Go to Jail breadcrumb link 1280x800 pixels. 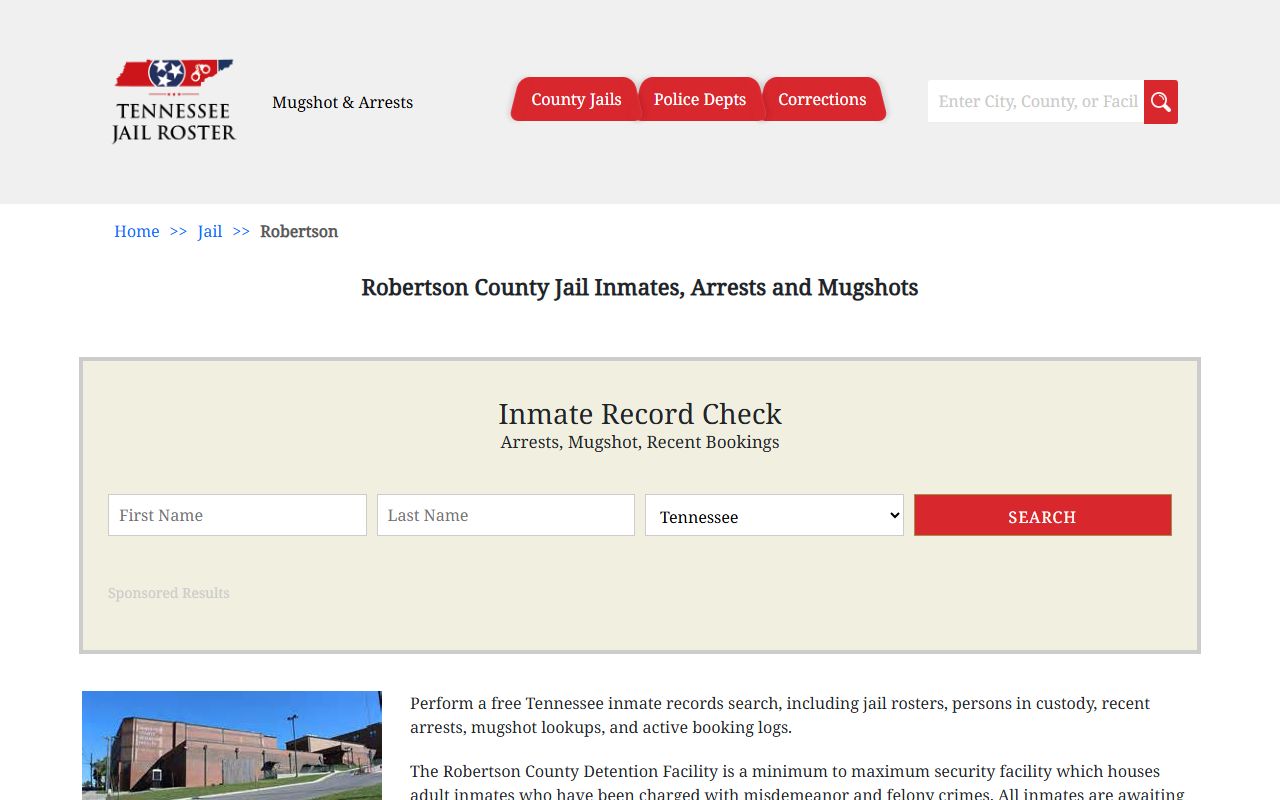(210, 231)
